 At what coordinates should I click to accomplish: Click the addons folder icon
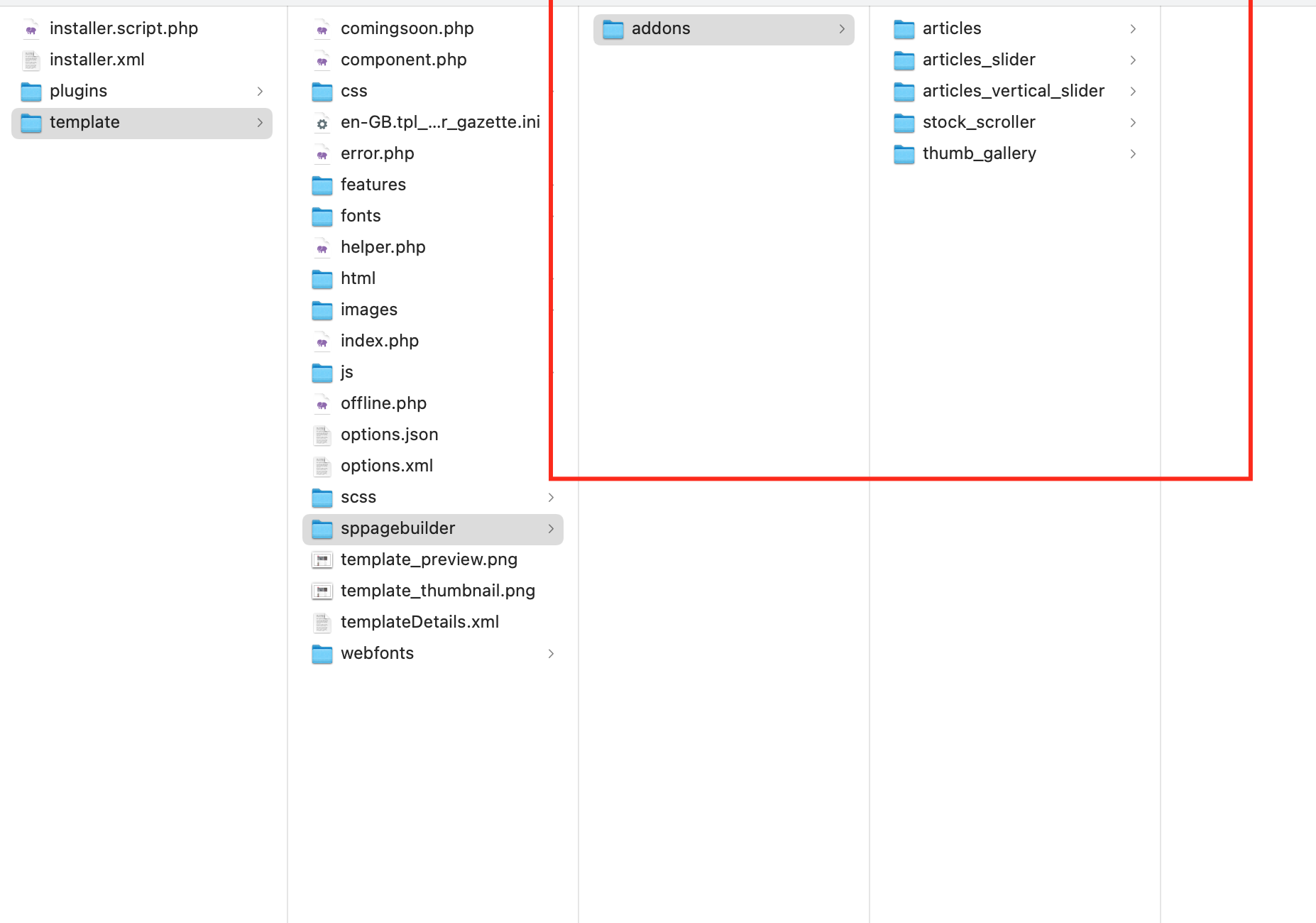(x=613, y=29)
